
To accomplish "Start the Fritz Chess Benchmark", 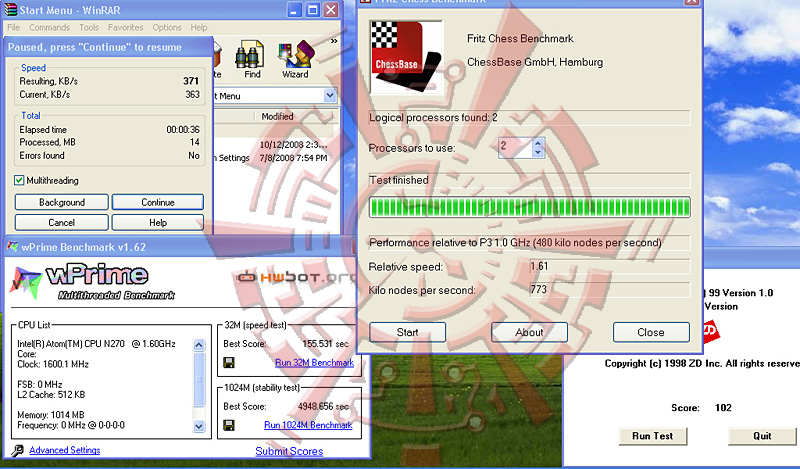I will click(x=407, y=332).
